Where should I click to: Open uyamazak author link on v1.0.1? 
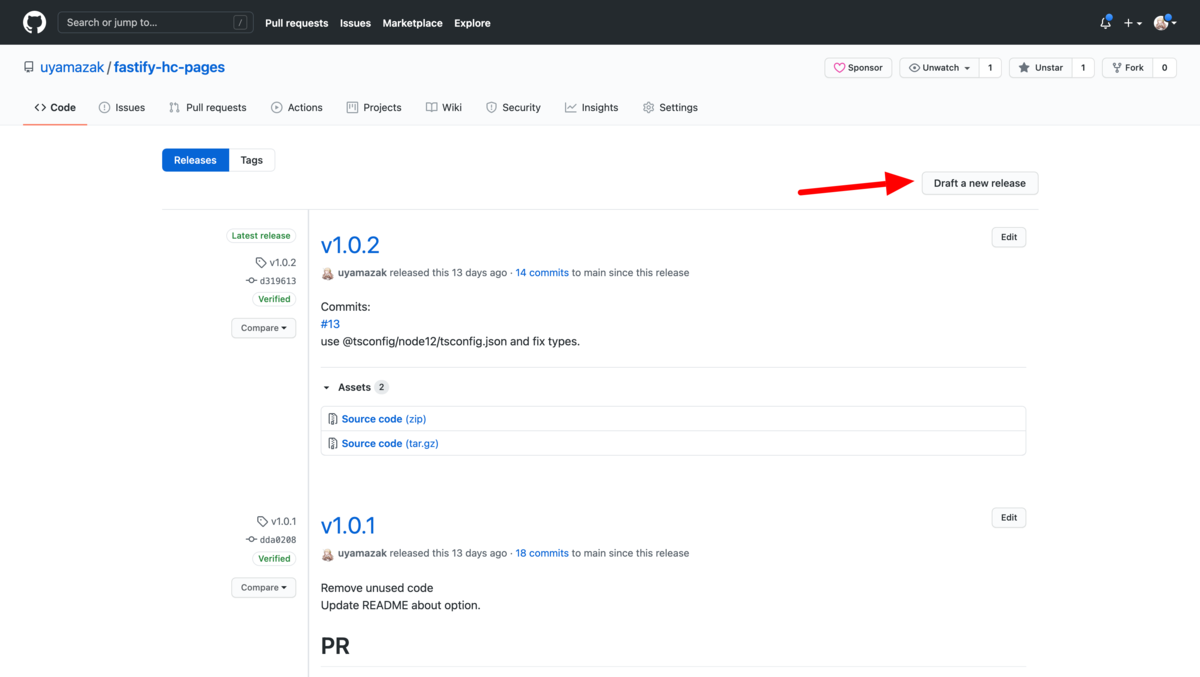pyautogui.click(x=362, y=553)
